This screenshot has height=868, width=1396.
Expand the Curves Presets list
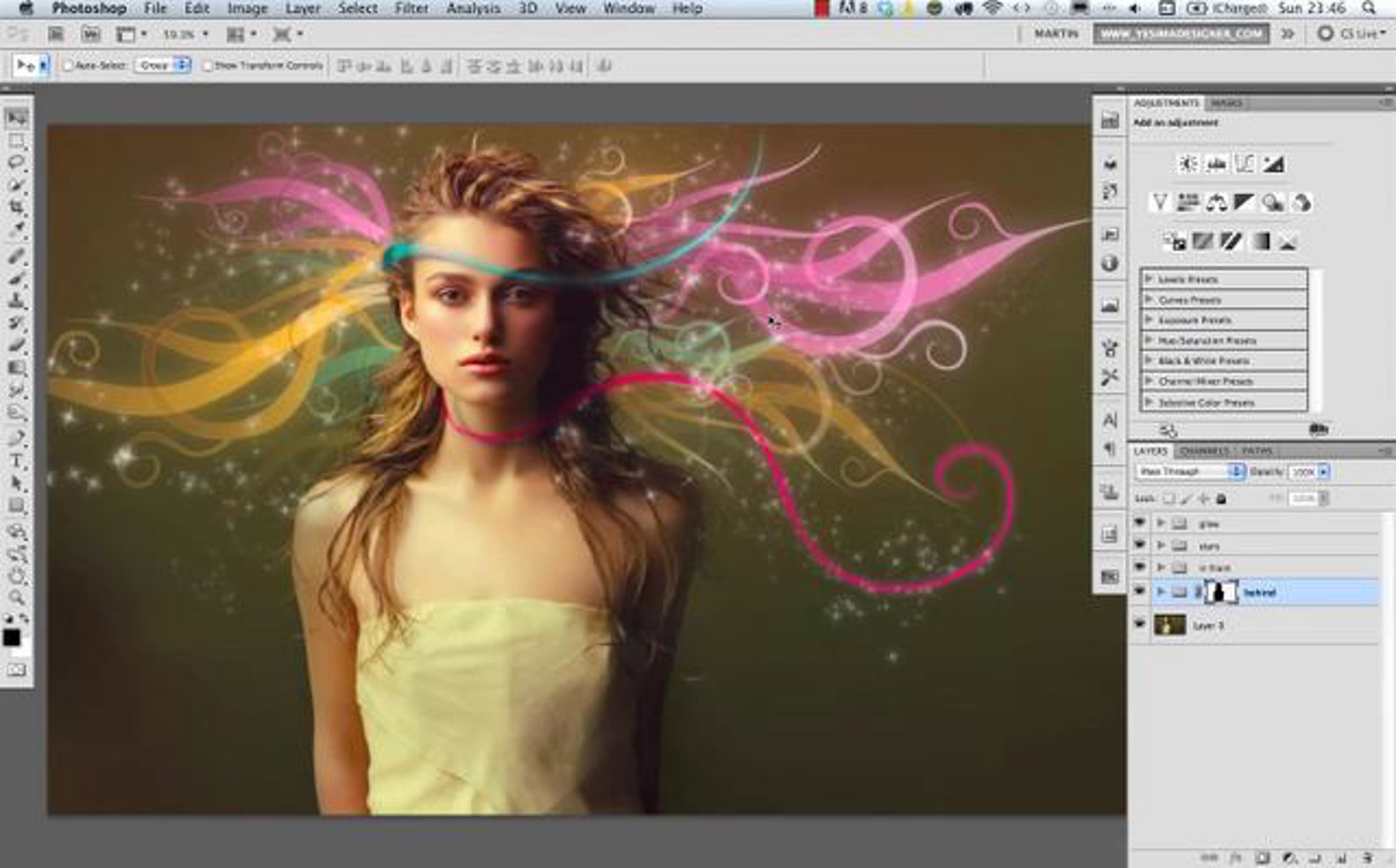click(x=1149, y=299)
